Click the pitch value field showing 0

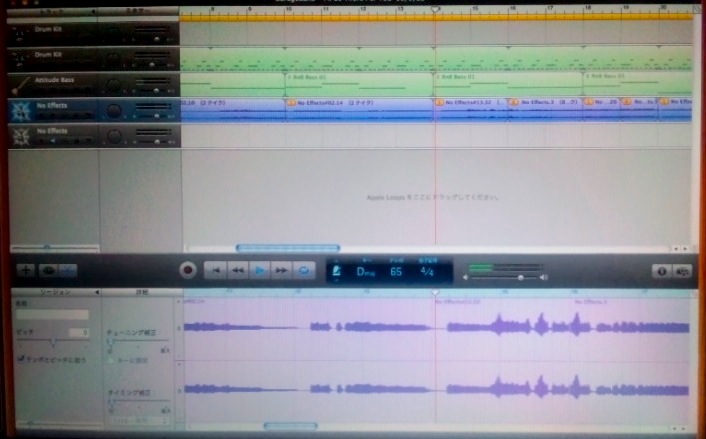pos(79,333)
